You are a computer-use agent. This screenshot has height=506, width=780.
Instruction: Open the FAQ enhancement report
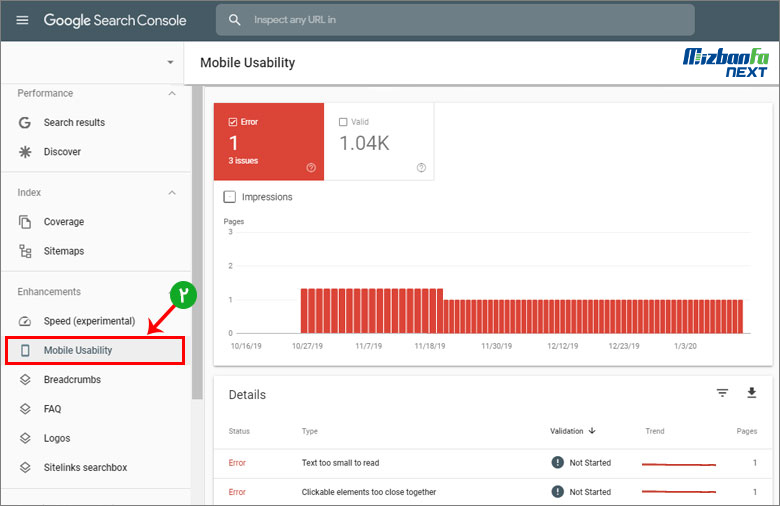point(52,409)
